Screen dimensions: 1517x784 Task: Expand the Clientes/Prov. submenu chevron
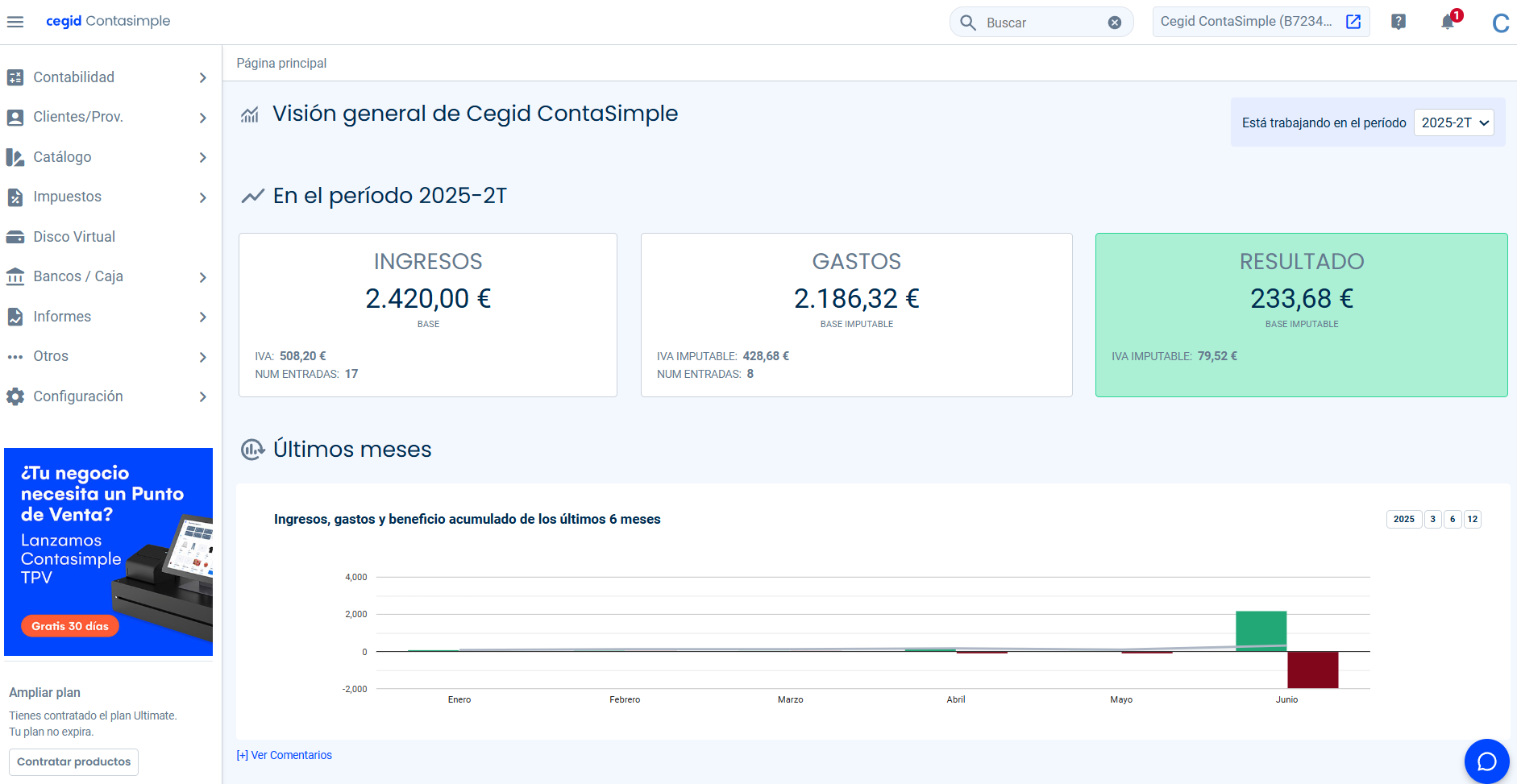(x=202, y=118)
